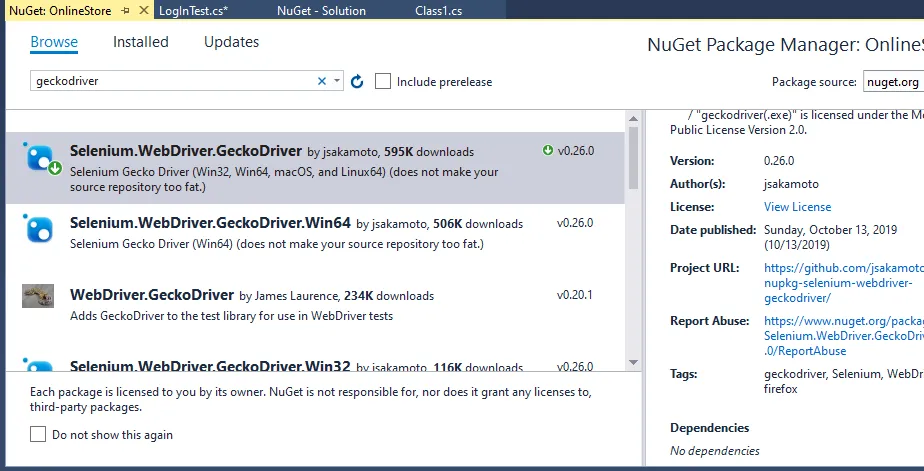Screen dimensions: 924x471
Task: Open the Package source dropdown
Action: [x=893, y=82]
